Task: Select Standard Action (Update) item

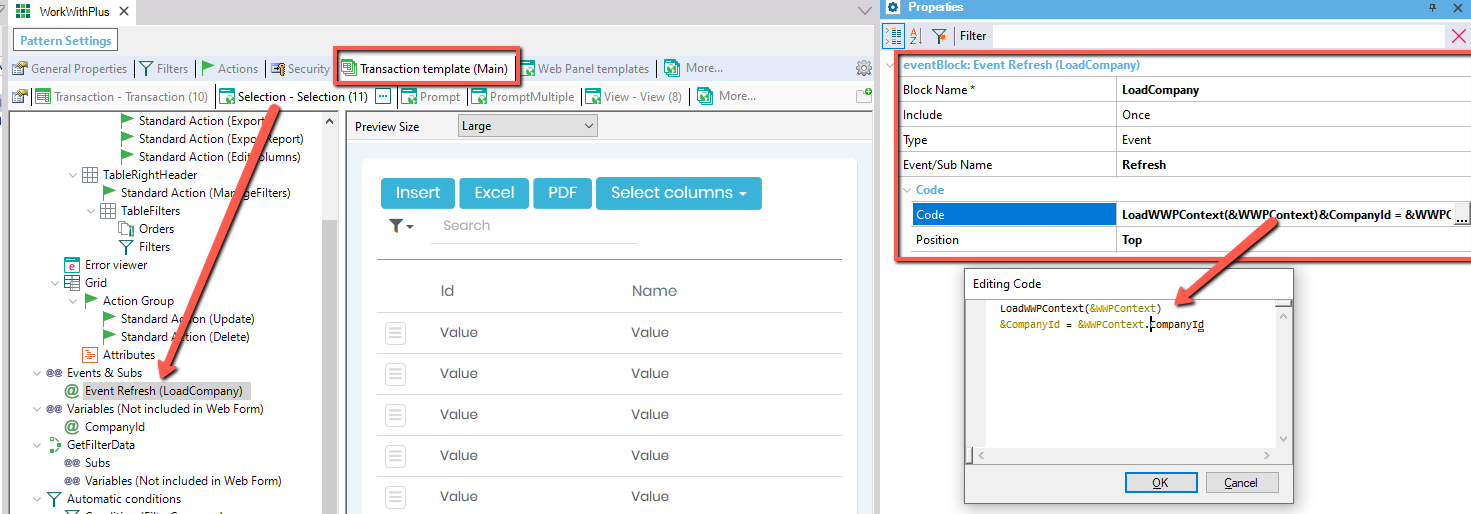Action: pyautogui.click(x=187, y=319)
